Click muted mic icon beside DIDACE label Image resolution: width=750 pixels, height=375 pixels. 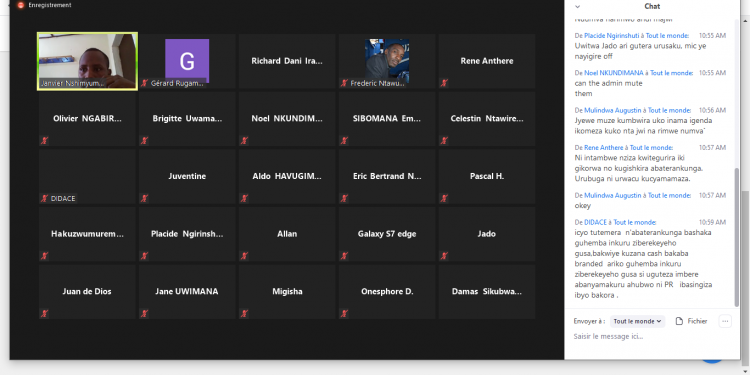pyautogui.click(x=44, y=199)
